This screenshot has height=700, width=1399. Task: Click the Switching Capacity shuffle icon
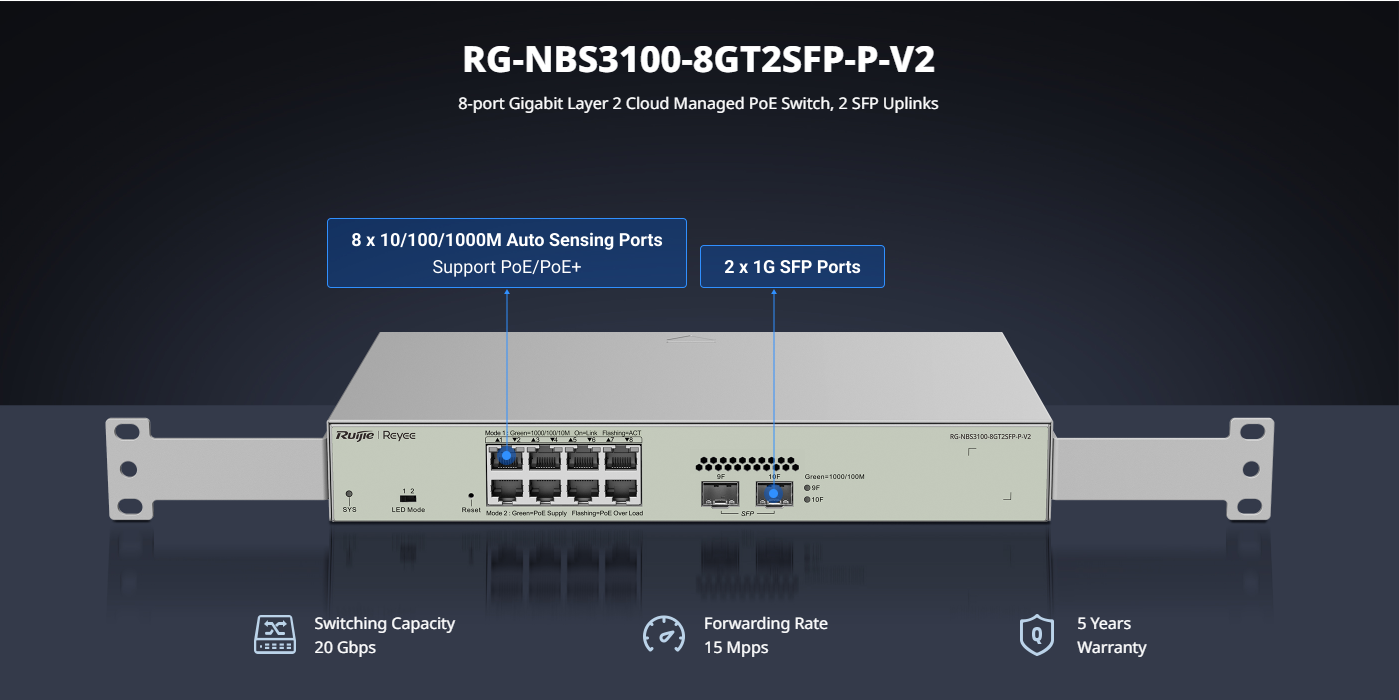275,635
